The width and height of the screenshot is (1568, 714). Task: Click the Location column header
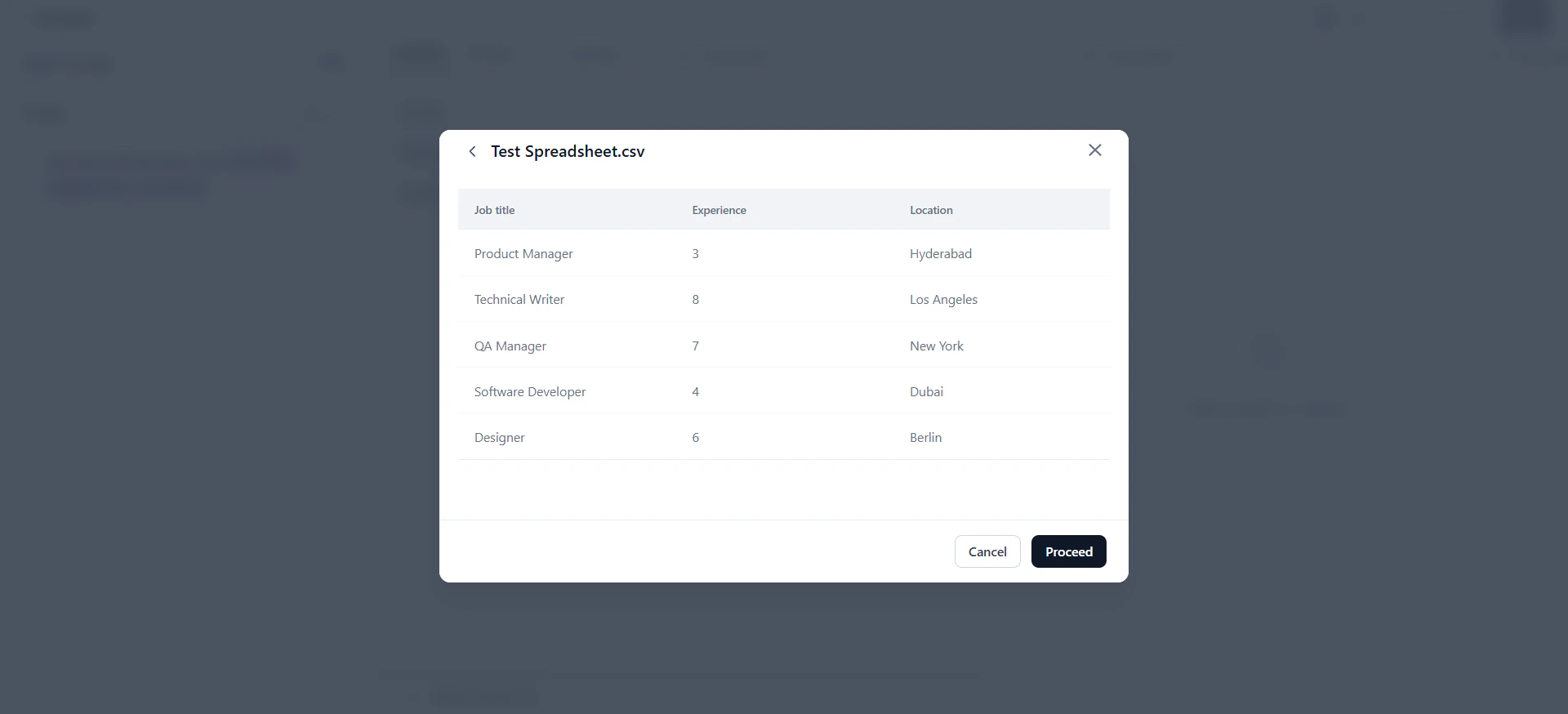930,210
